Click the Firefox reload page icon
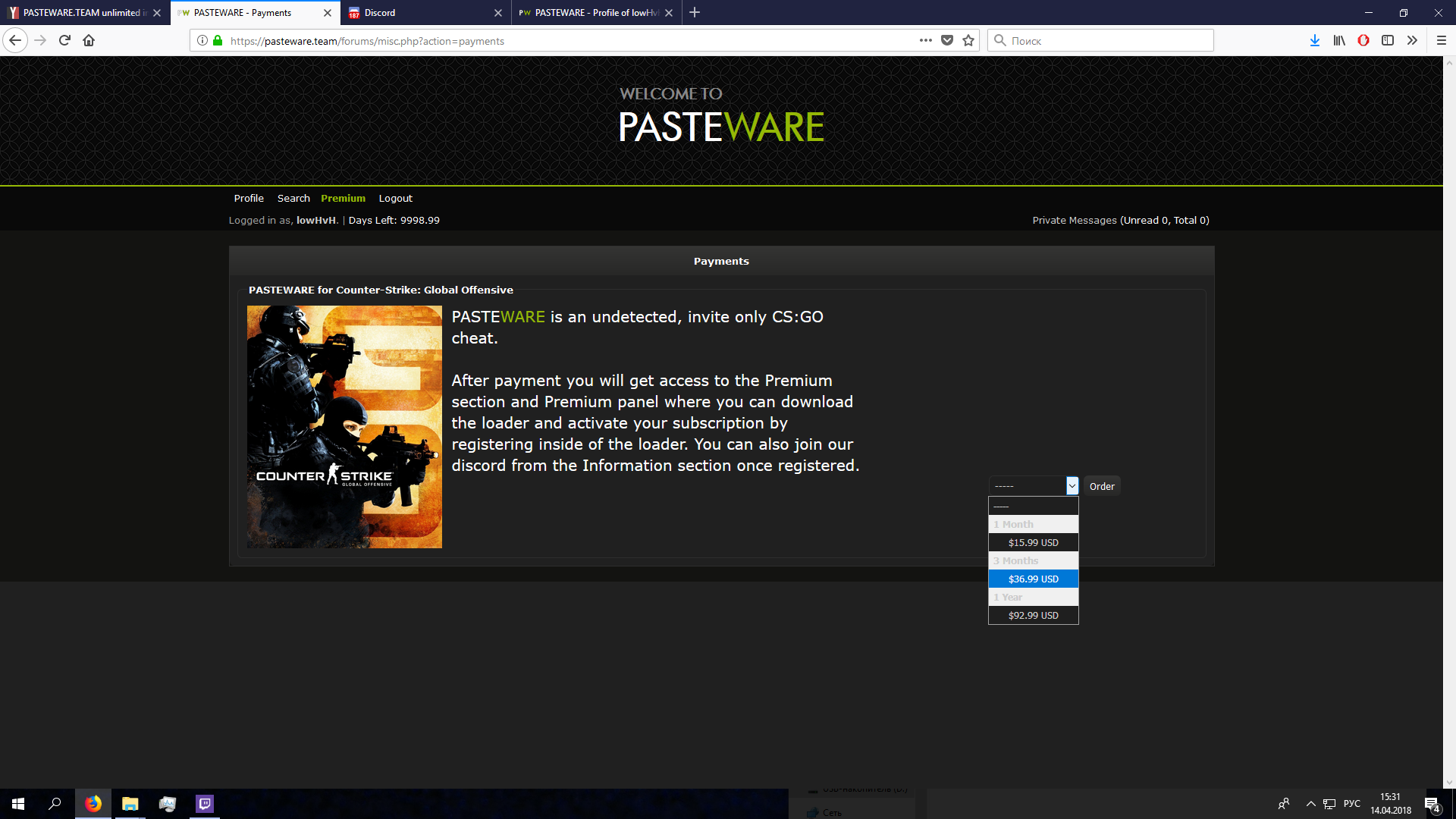Screen dimensions: 1456x819 pos(64,40)
